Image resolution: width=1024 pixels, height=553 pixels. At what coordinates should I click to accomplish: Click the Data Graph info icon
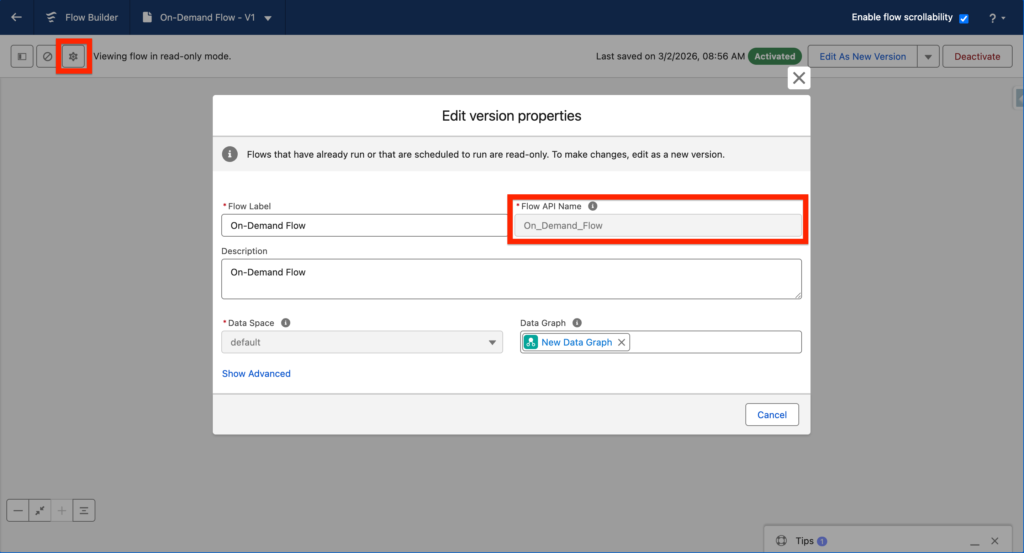[x=577, y=324]
